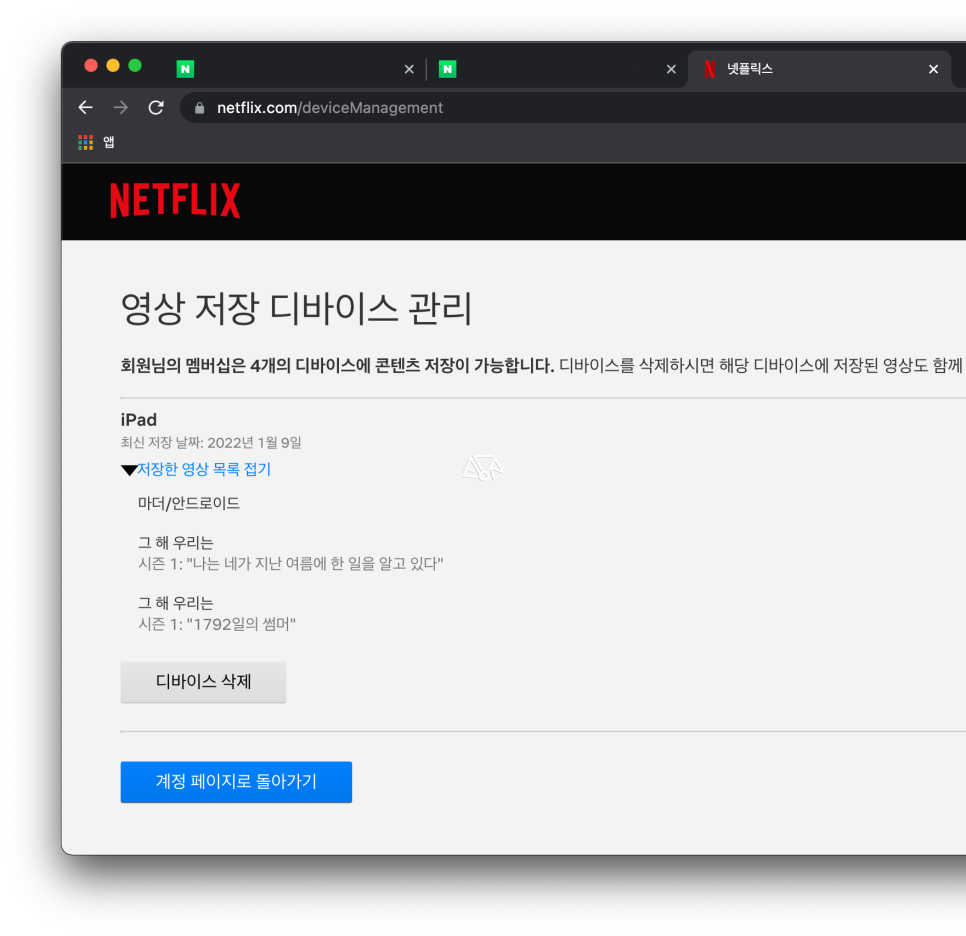Maximize the window with green button
The image size is (966, 936).
tap(135, 66)
